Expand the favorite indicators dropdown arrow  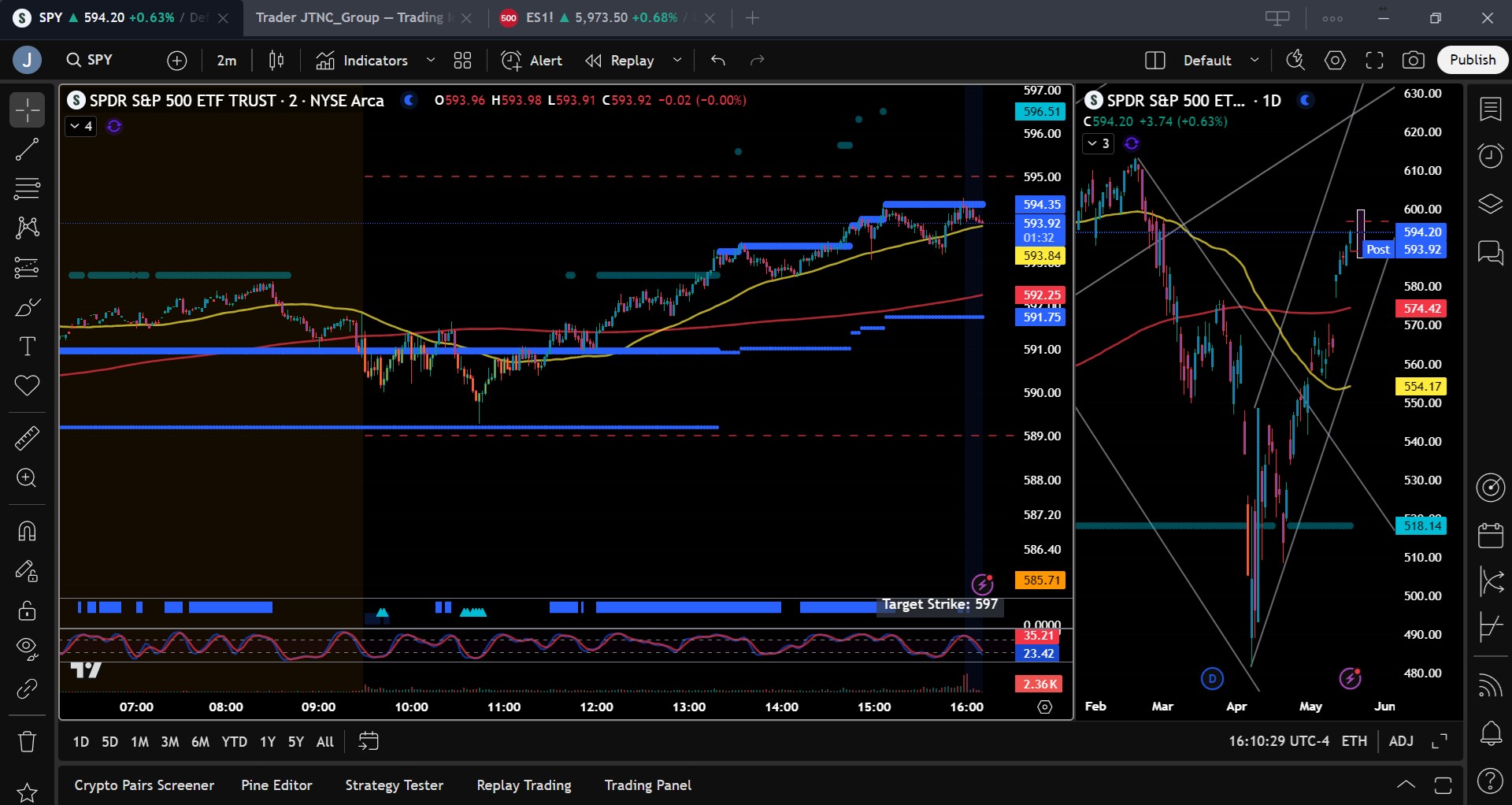[431, 61]
